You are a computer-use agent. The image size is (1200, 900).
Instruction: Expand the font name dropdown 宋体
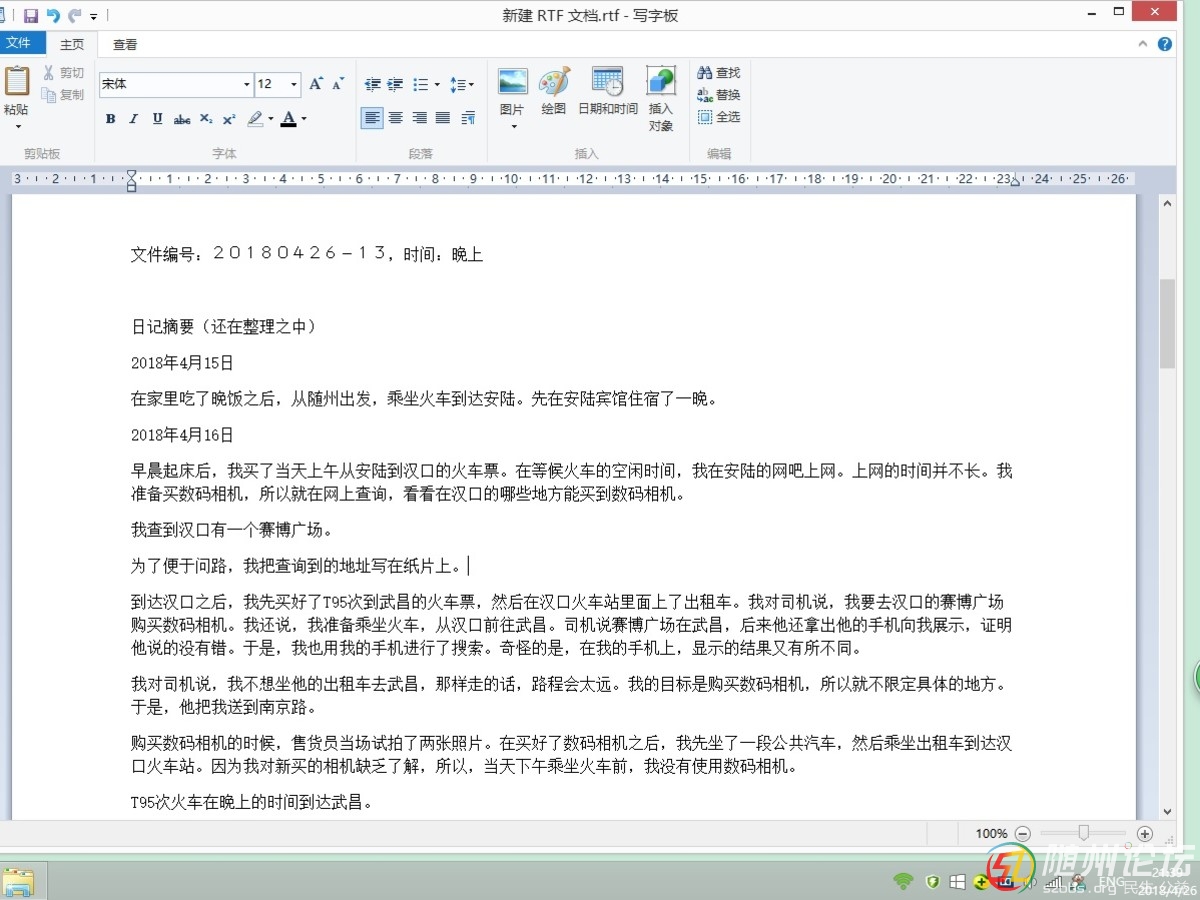pos(246,84)
